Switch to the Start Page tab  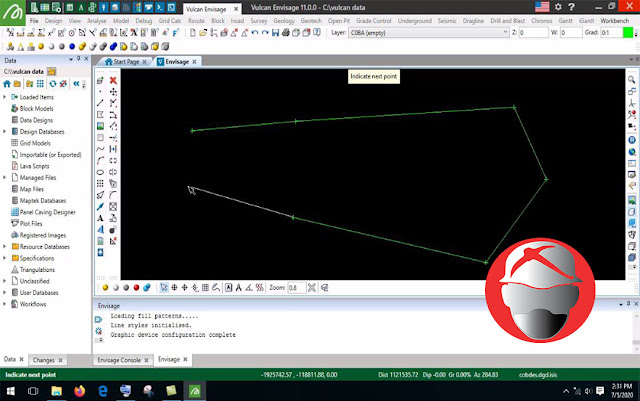pyautogui.click(x=126, y=62)
